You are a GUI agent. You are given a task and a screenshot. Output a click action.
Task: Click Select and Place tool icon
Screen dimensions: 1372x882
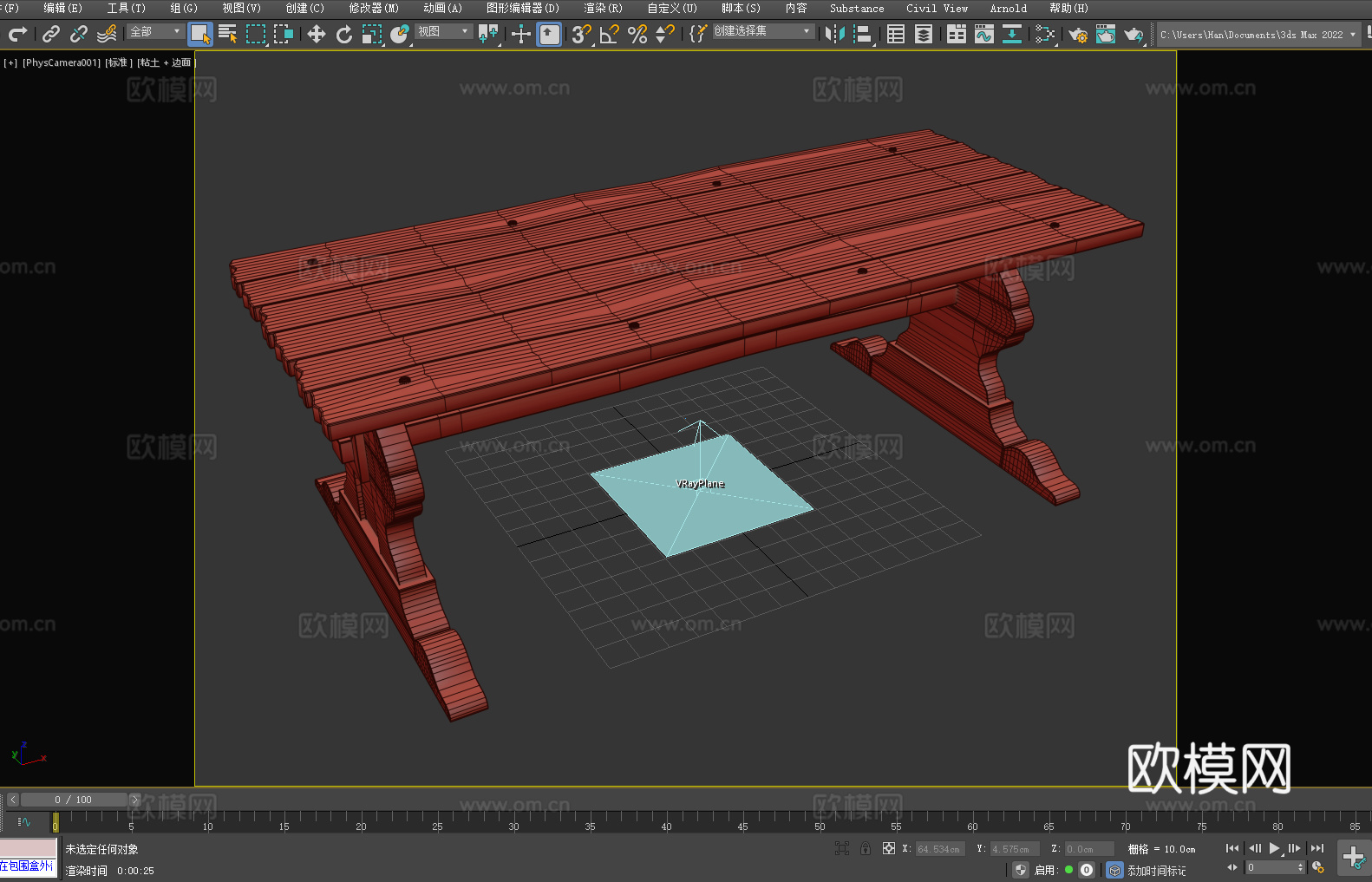(400, 34)
